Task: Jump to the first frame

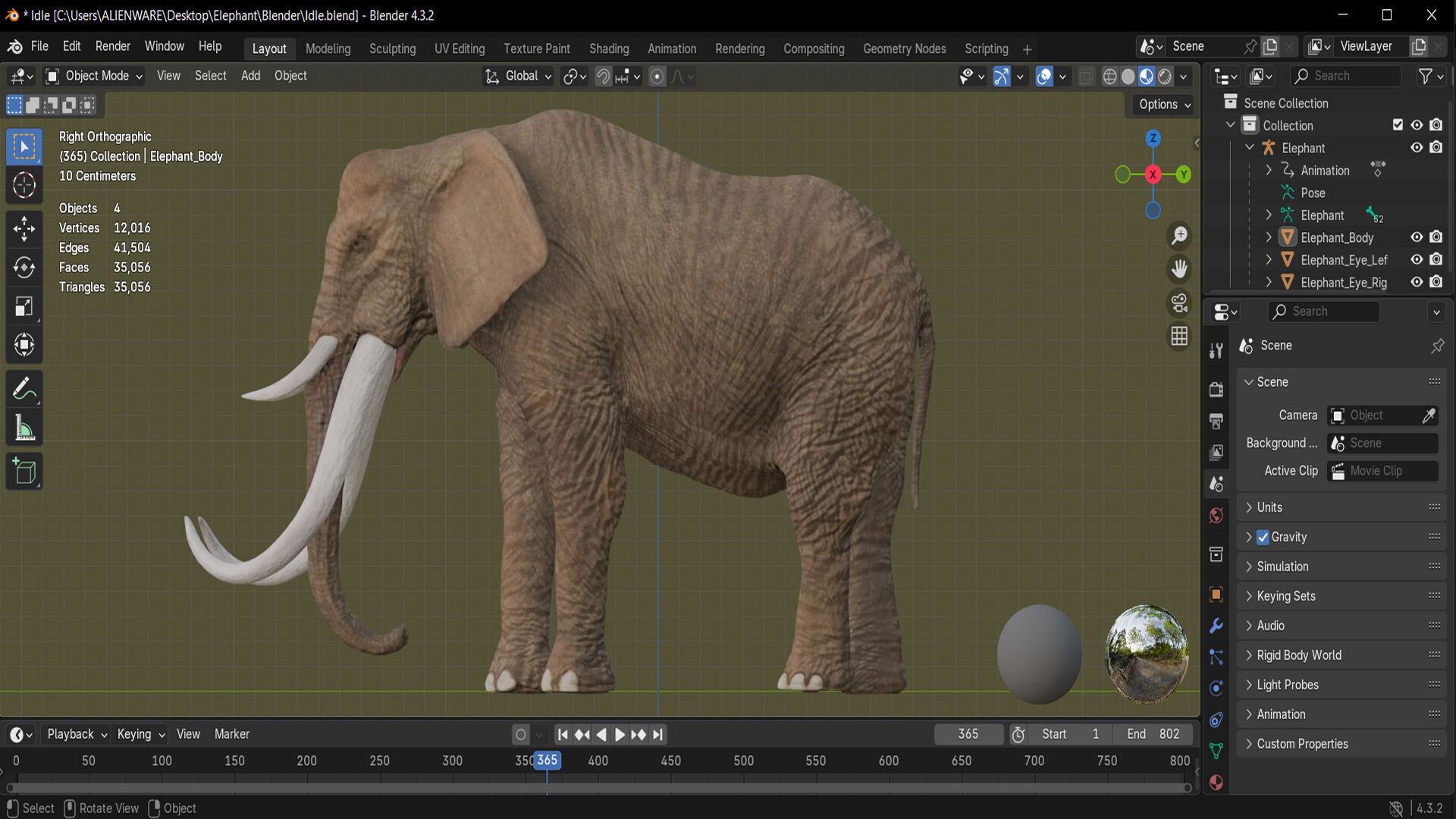Action: click(x=563, y=734)
